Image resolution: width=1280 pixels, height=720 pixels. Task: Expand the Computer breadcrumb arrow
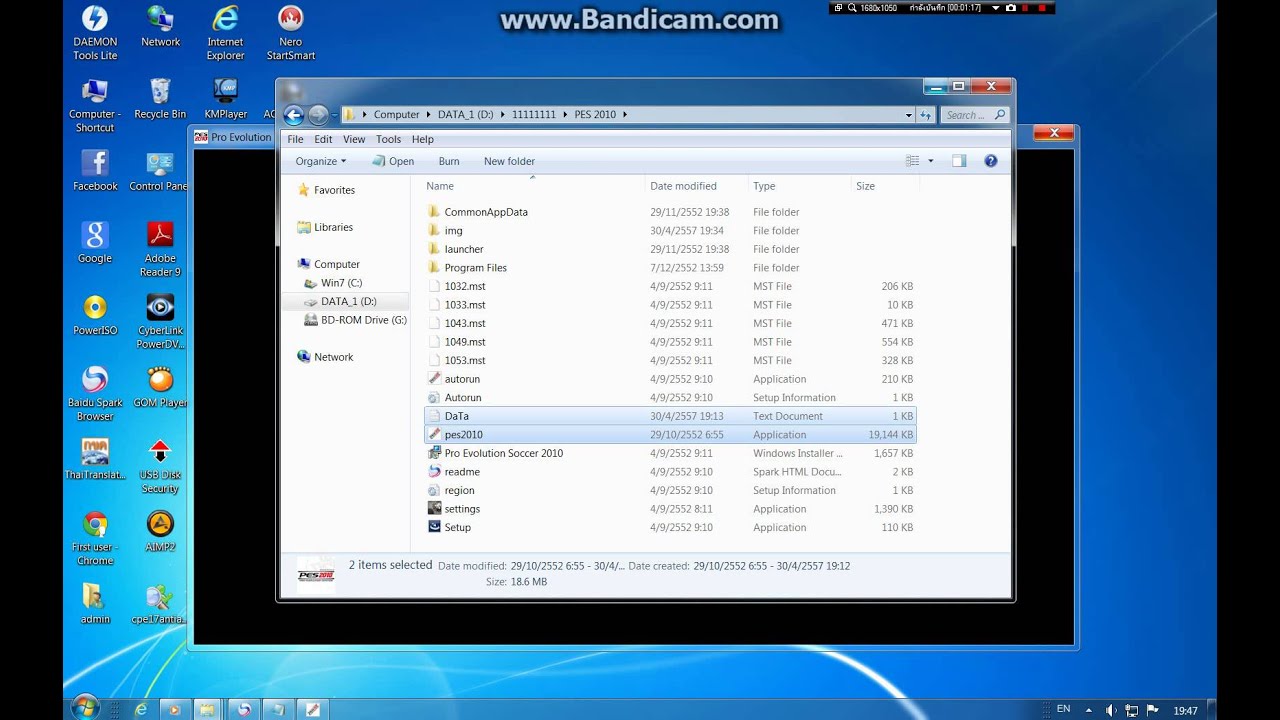428,115
